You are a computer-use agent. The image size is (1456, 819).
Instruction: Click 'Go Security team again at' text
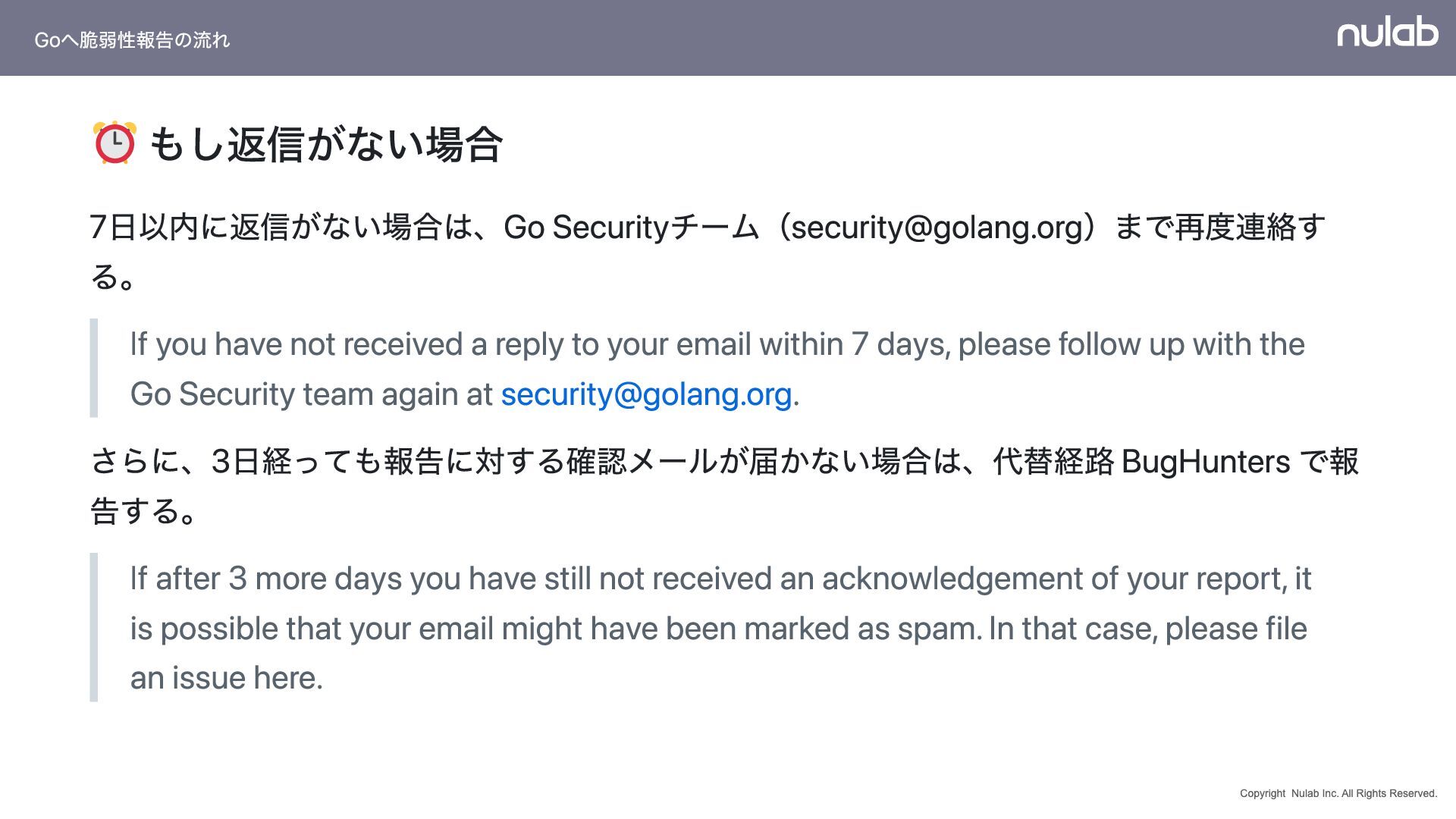312,394
